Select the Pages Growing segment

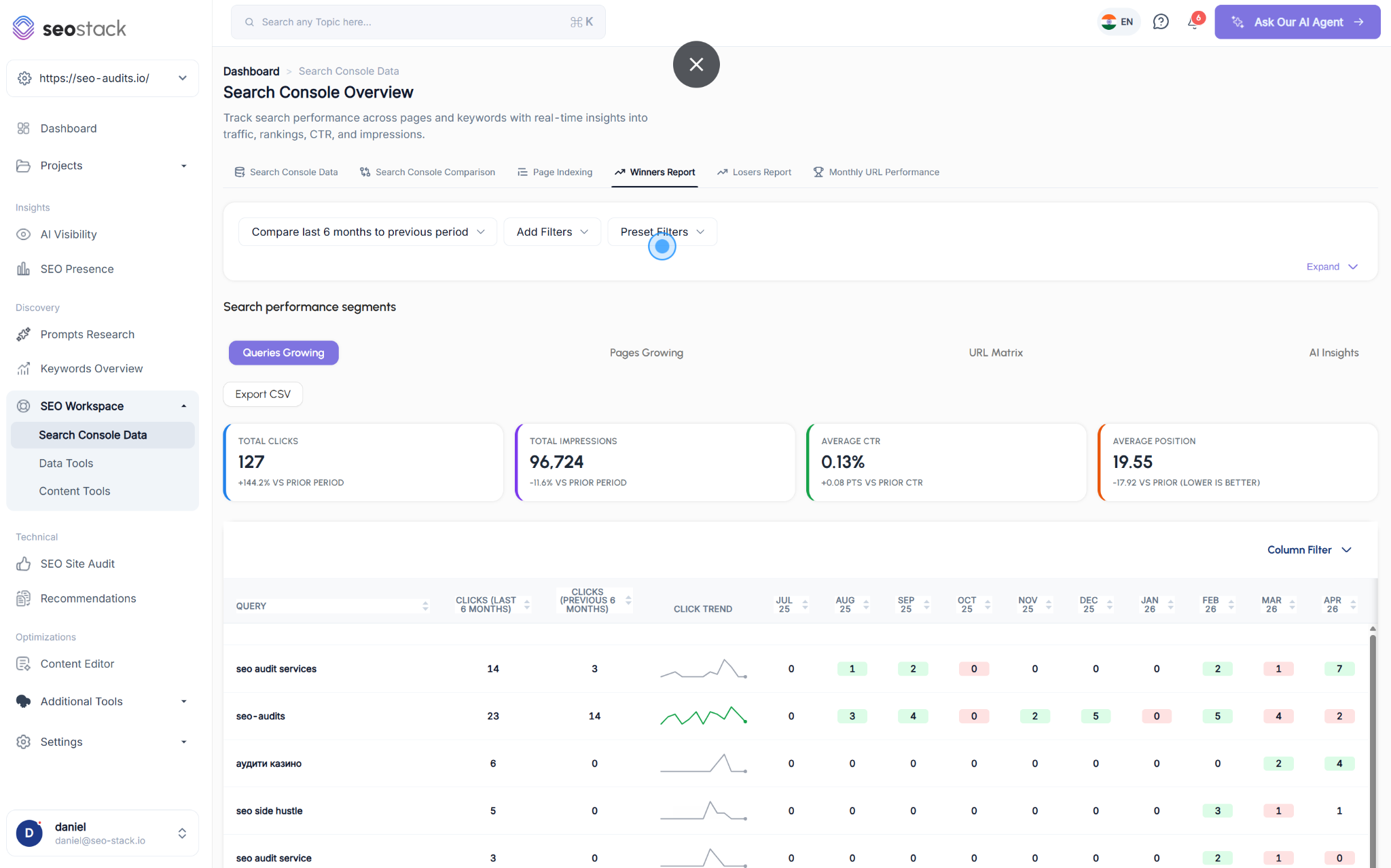[x=647, y=352]
